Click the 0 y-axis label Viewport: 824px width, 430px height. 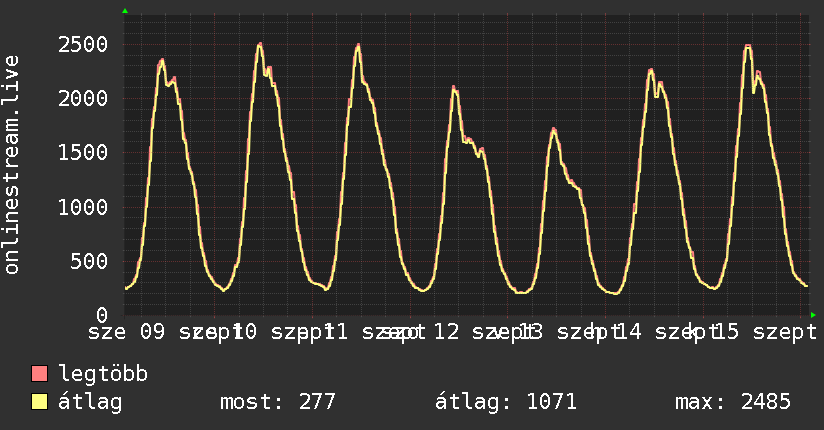(x=102, y=315)
